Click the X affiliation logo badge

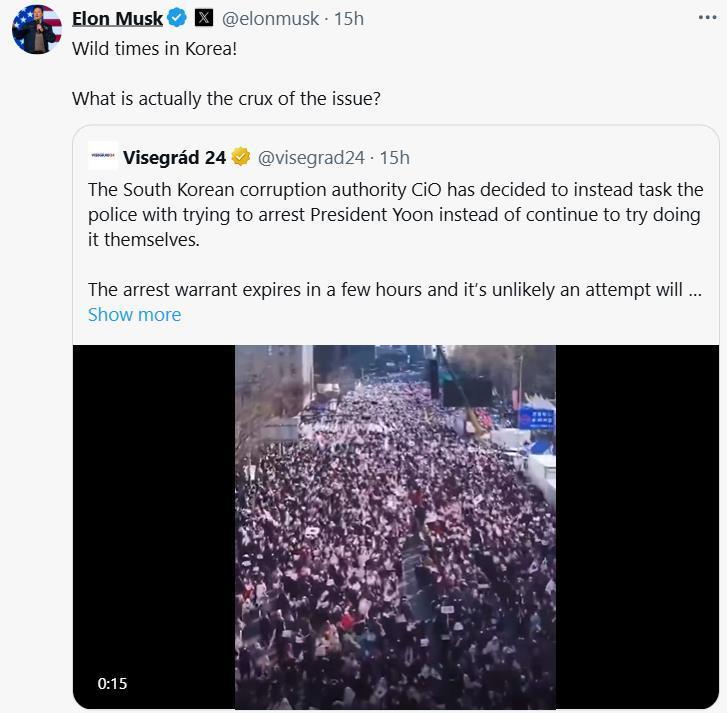coord(204,18)
